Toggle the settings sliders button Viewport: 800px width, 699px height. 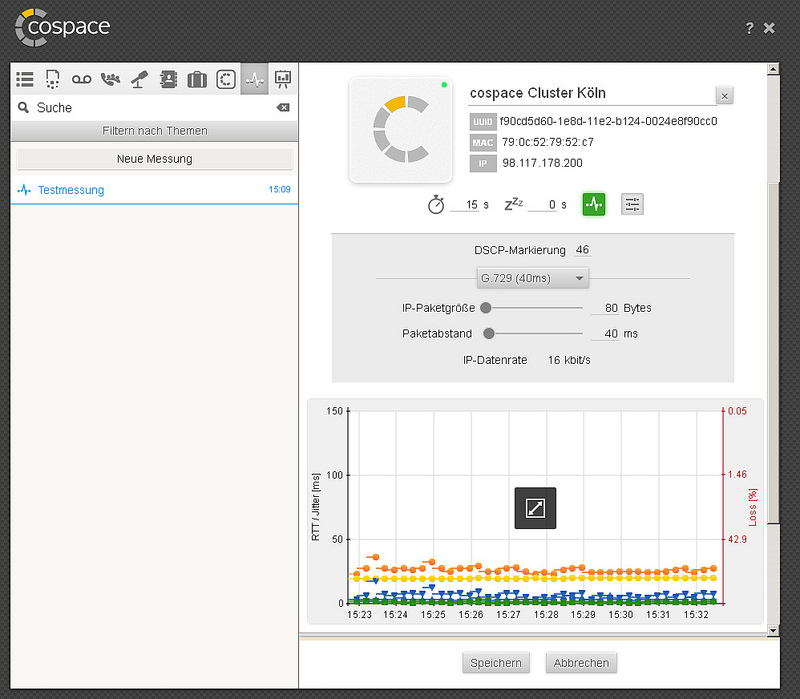(632, 205)
